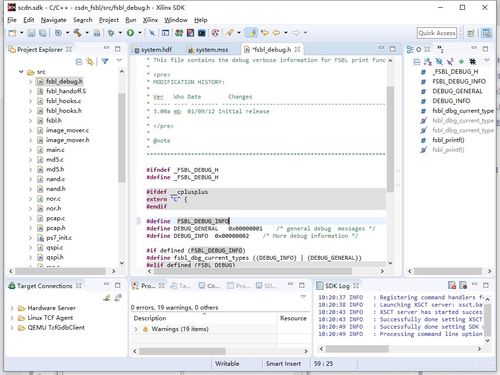Click the editor vertical scrollbar thumb

(x=390, y=139)
